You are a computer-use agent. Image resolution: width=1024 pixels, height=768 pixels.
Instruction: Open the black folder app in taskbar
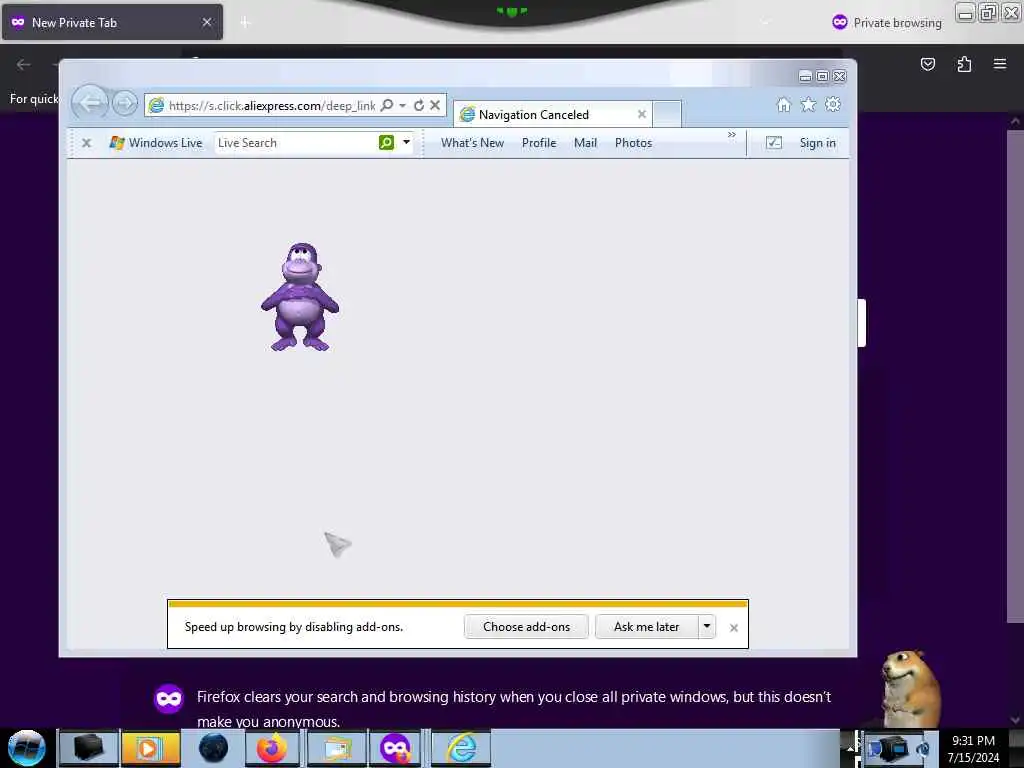[x=89, y=748]
